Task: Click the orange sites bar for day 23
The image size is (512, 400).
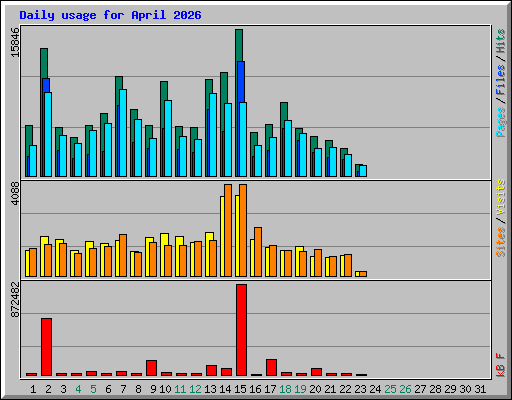Action: coord(363,274)
